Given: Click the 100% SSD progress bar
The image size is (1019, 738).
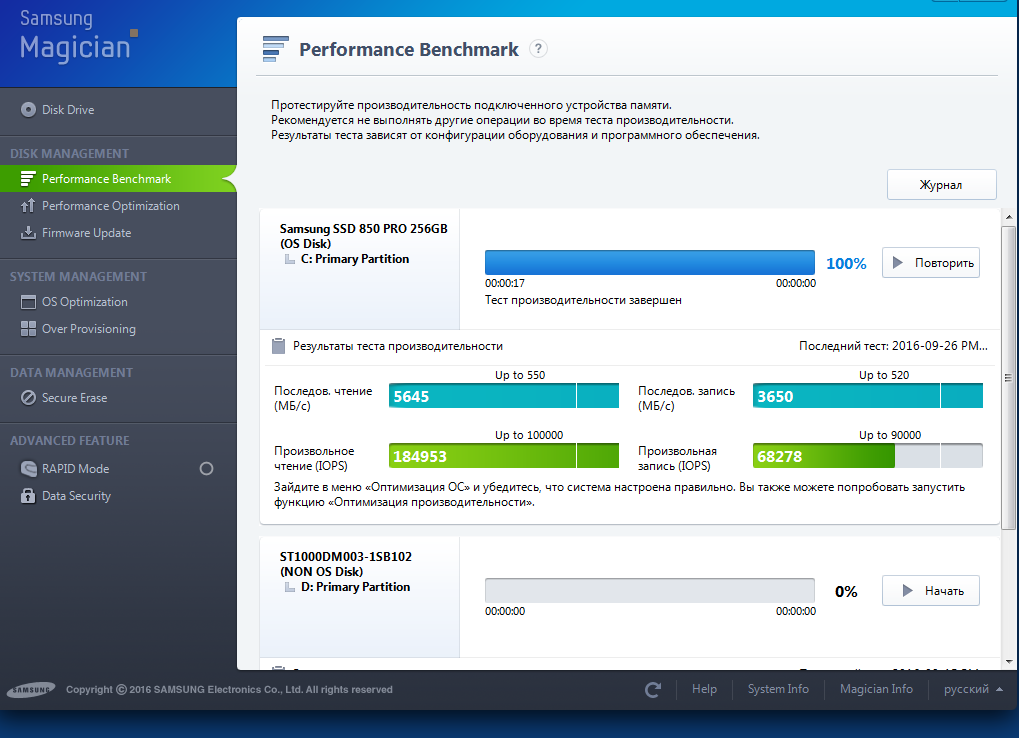Looking at the screenshot, I should pos(650,262).
